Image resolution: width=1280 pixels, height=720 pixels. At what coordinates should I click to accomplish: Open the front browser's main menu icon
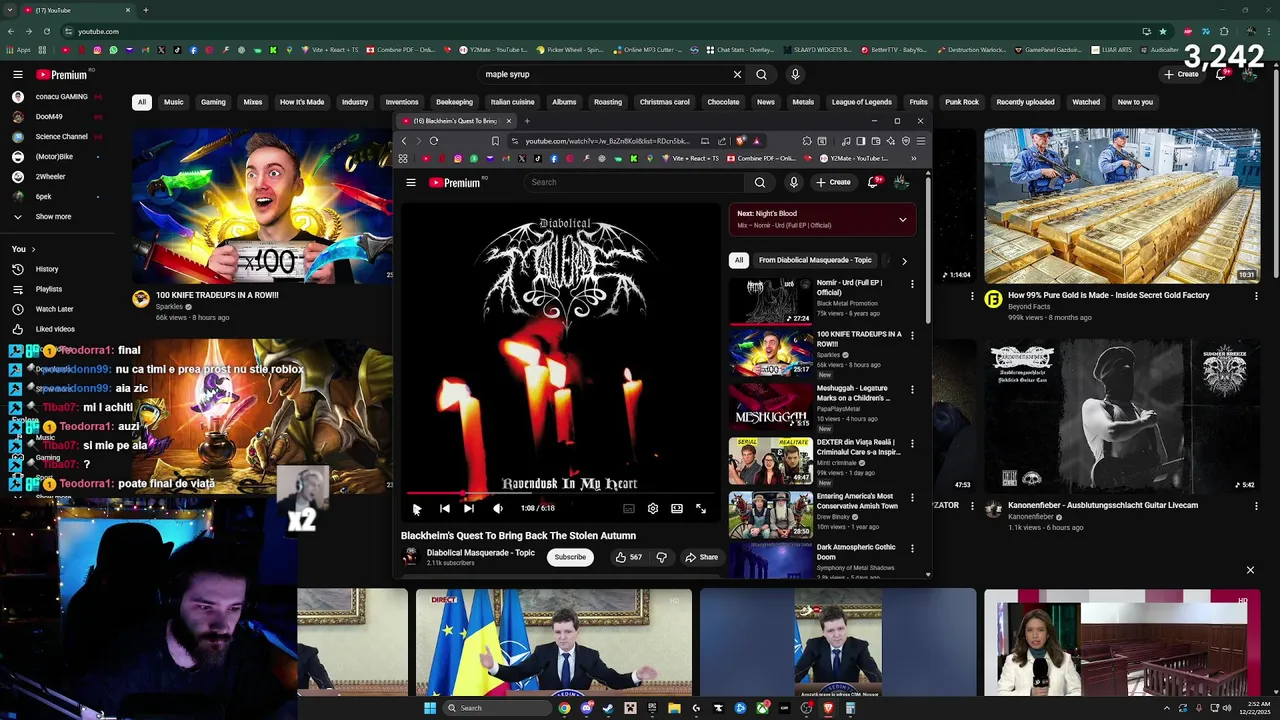pos(921,141)
